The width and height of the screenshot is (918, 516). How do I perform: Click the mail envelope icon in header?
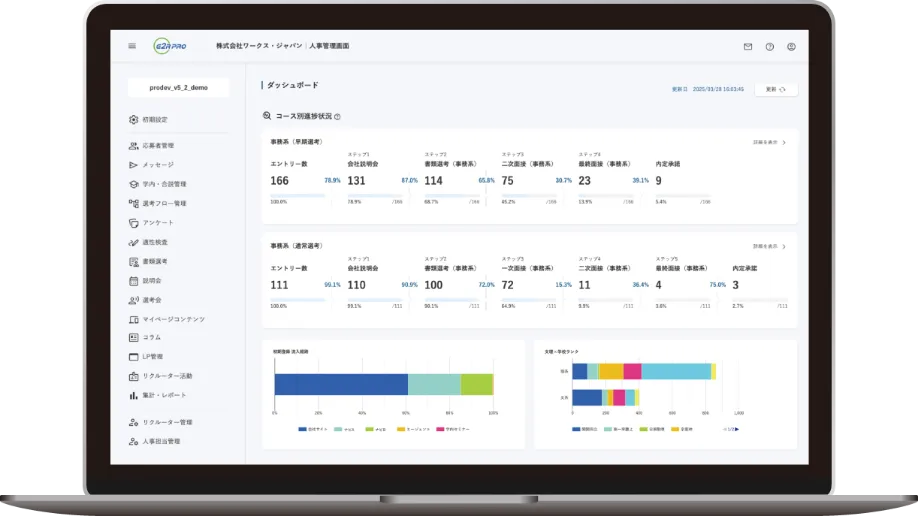tap(747, 46)
